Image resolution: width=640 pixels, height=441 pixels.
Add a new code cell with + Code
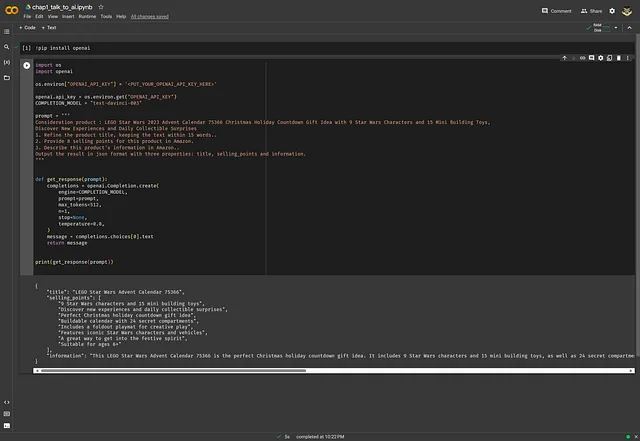27,28
